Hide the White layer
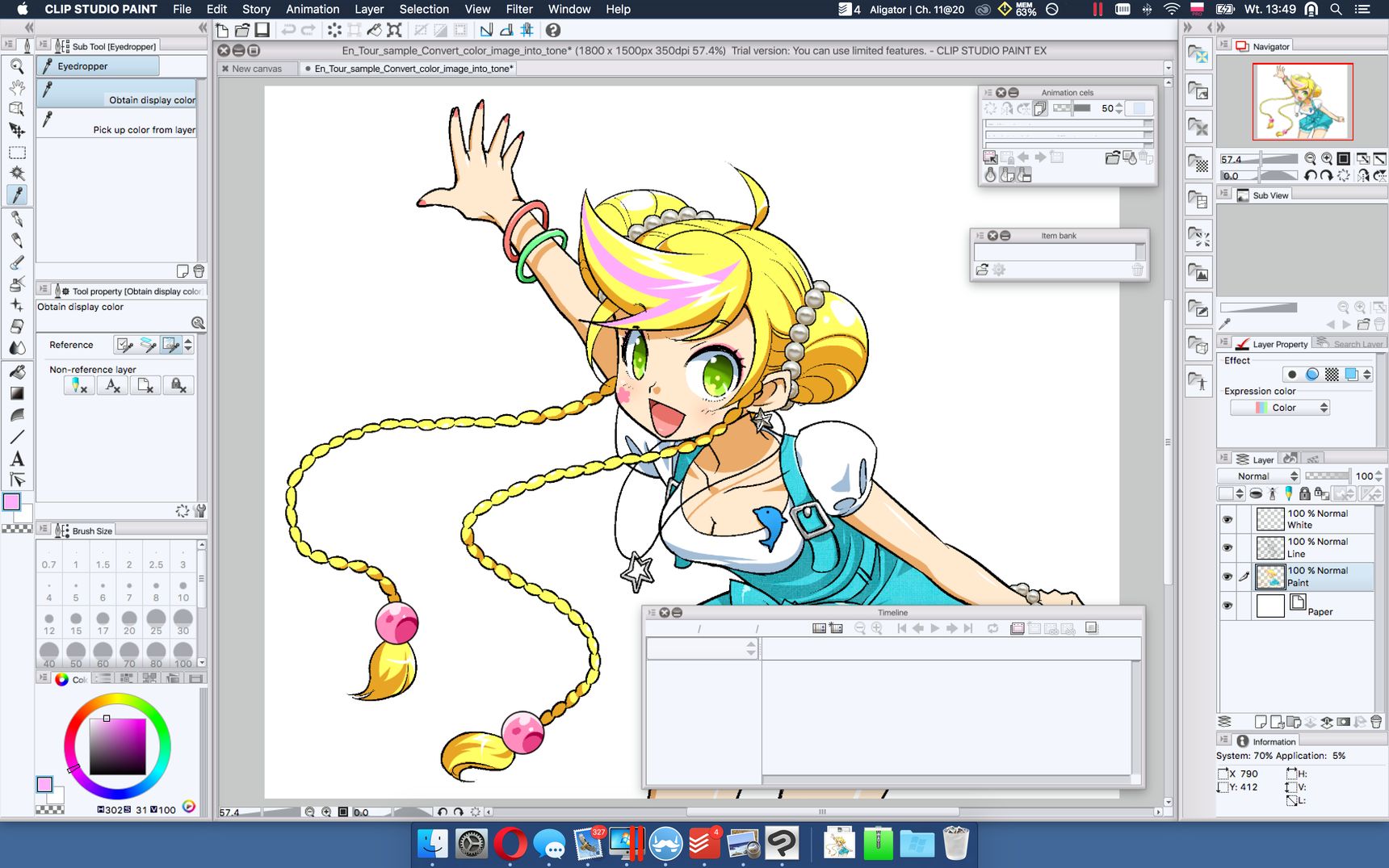The height and width of the screenshot is (868, 1389). [x=1227, y=519]
